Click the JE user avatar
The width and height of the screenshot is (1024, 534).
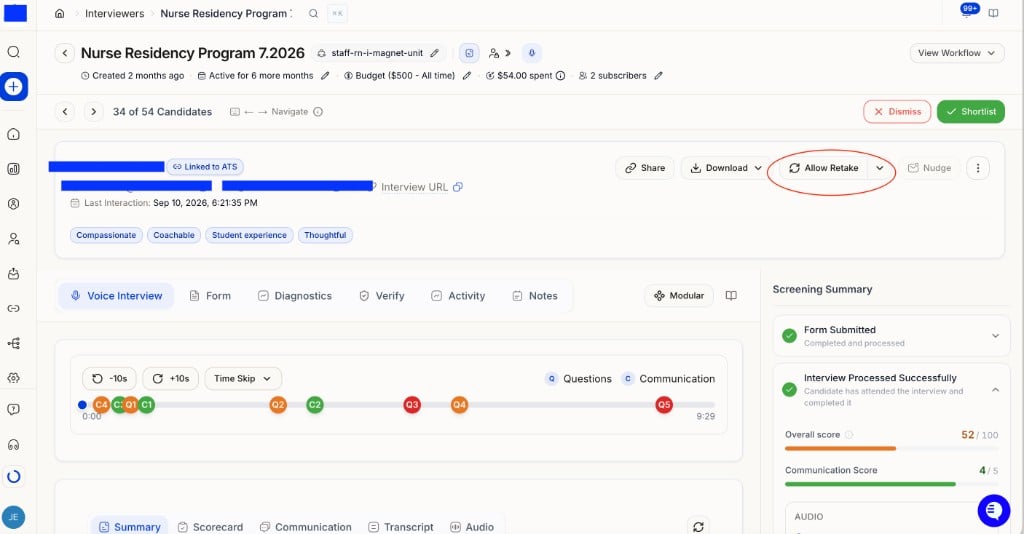click(x=14, y=517)
